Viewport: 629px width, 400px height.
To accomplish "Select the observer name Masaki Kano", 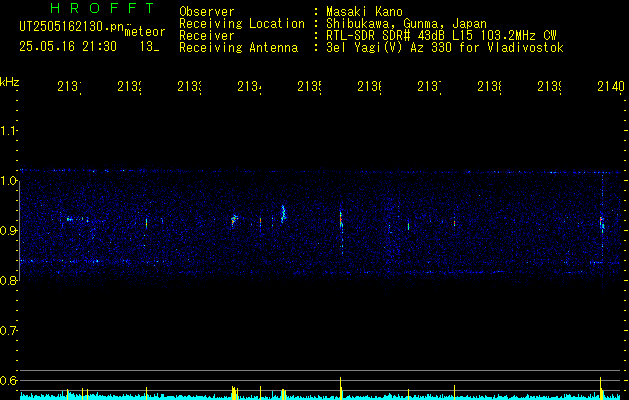I will 364,12.
